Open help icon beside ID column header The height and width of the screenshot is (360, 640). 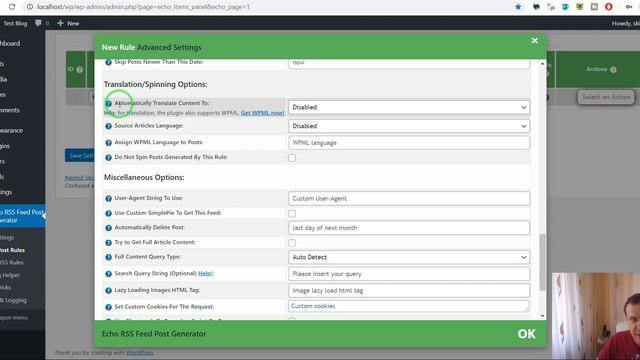(80, 70)
